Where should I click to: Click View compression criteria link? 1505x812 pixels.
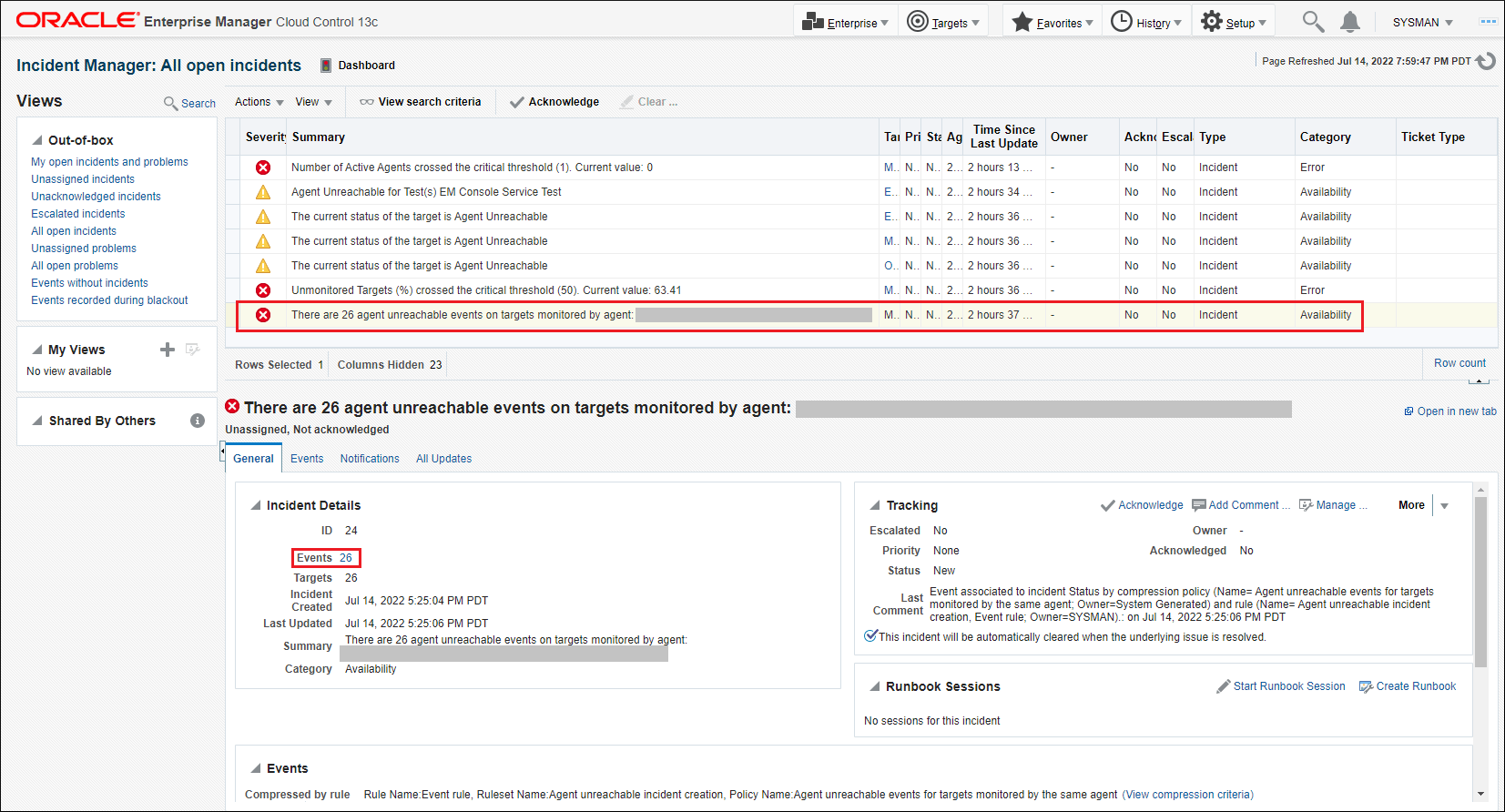click(x=1187, y=795)
